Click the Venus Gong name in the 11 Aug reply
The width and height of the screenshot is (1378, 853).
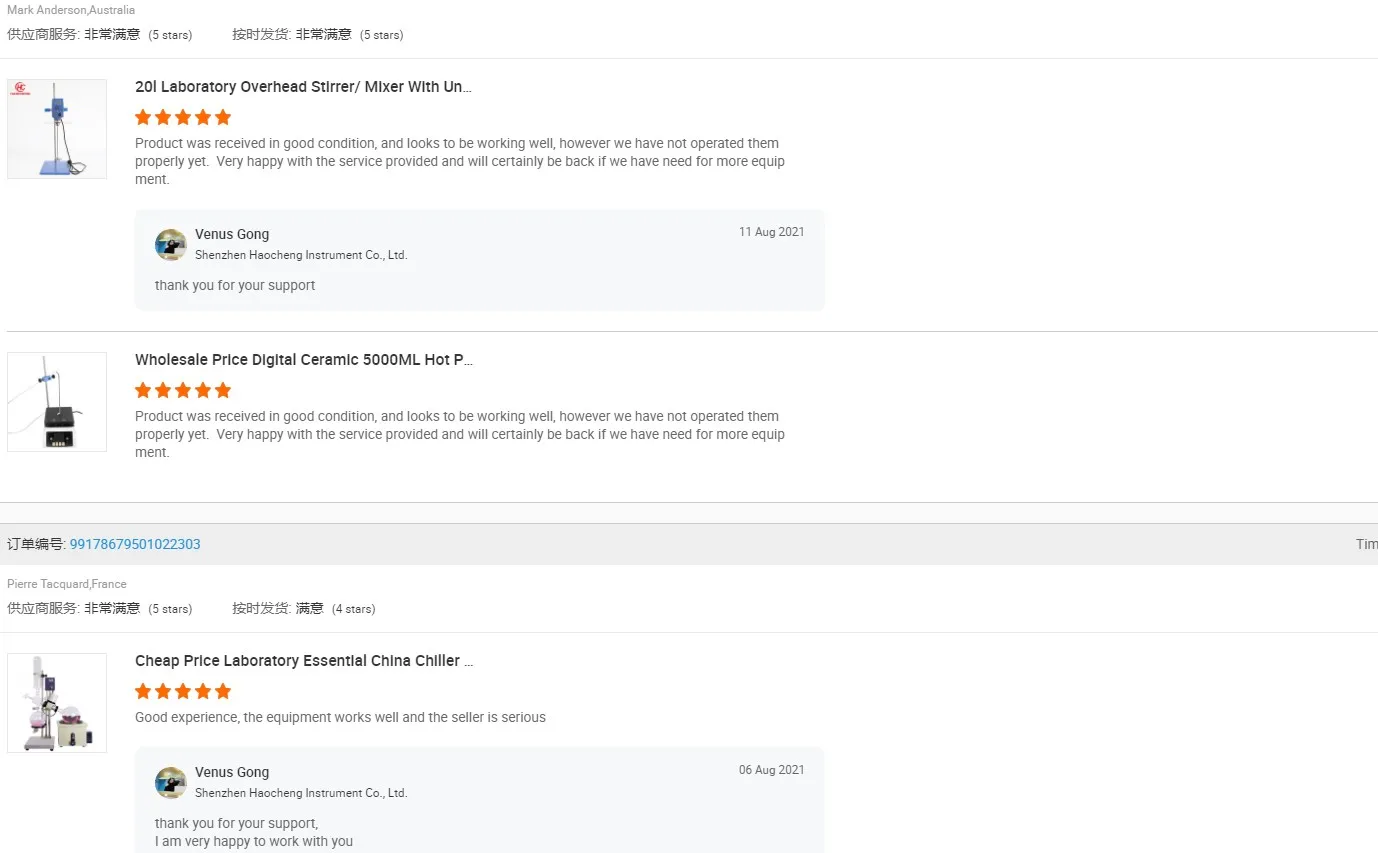click(232, 234)
